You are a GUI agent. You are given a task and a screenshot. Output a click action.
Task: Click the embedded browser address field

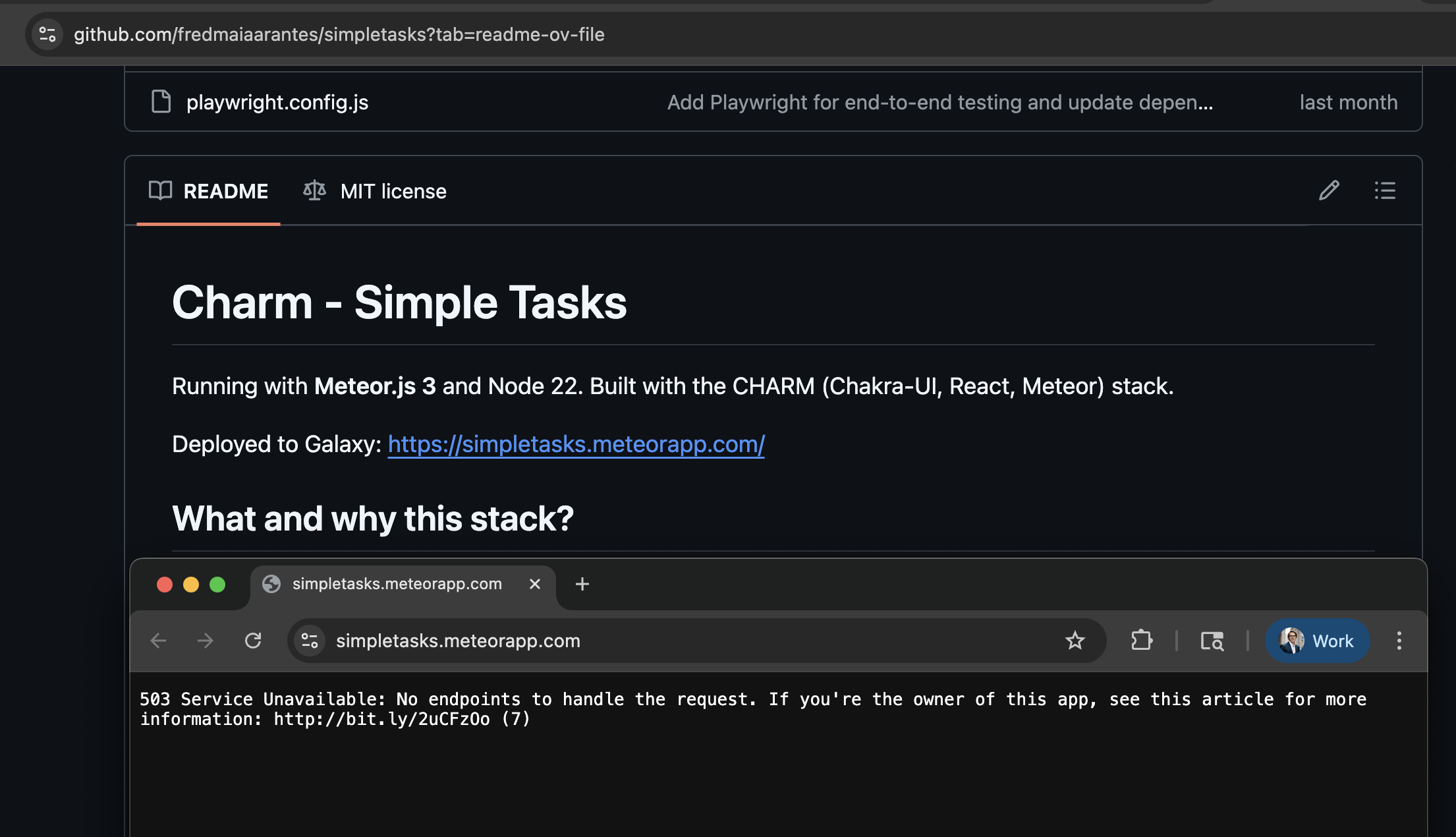pyautogui.click(x=696, y=641)
